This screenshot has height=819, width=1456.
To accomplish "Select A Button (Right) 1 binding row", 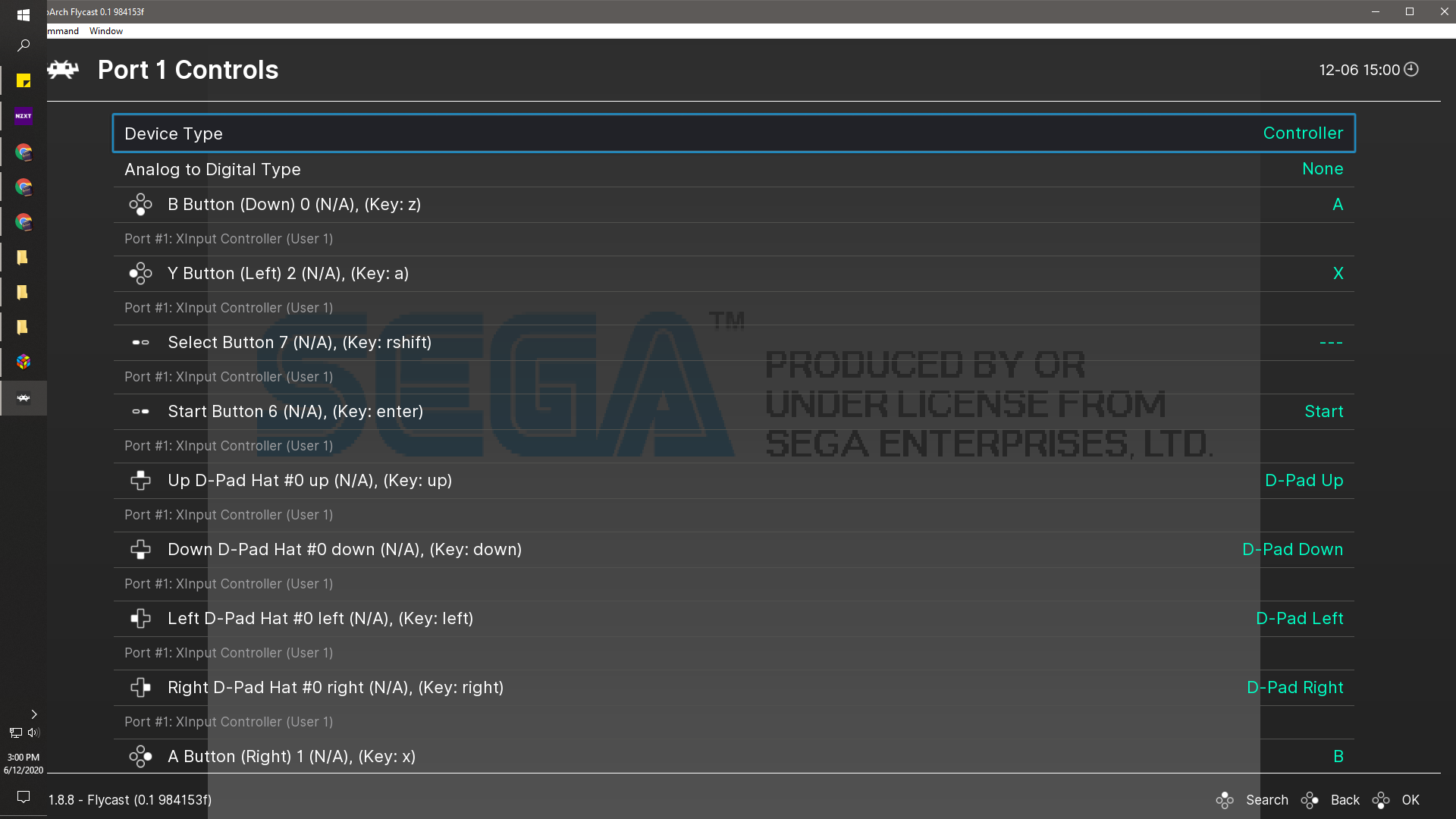I will pos(734,757).
